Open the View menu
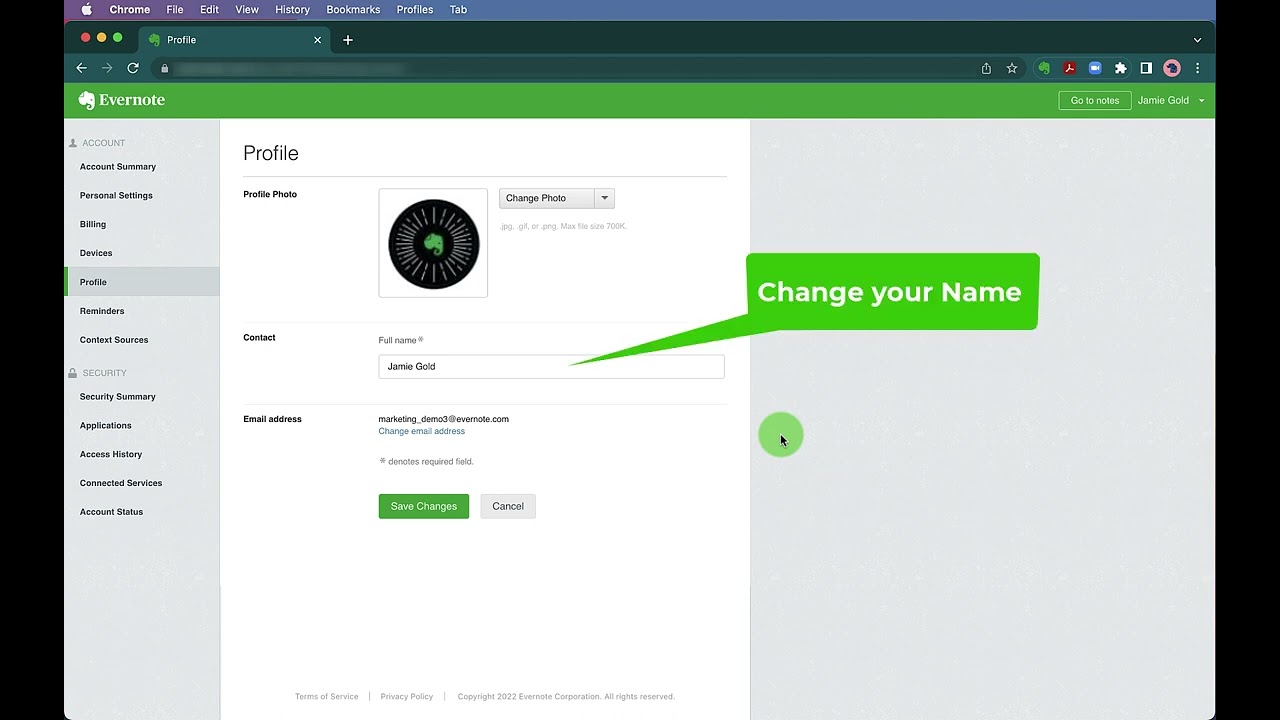This screenshot has height=720, width=1280. click(247, 9)
